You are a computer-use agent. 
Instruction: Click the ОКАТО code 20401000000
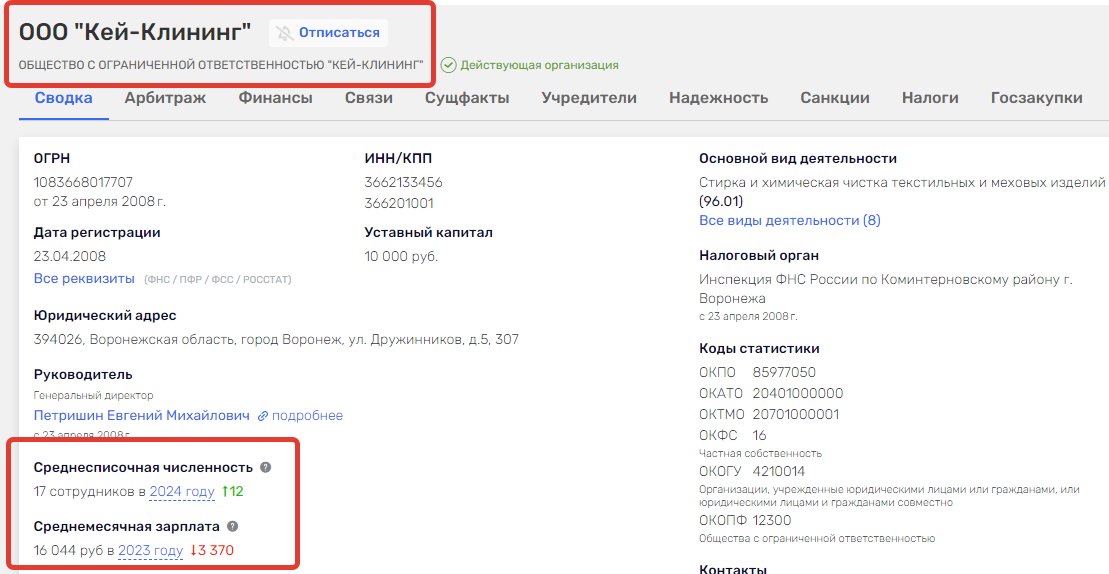[798, 393]
